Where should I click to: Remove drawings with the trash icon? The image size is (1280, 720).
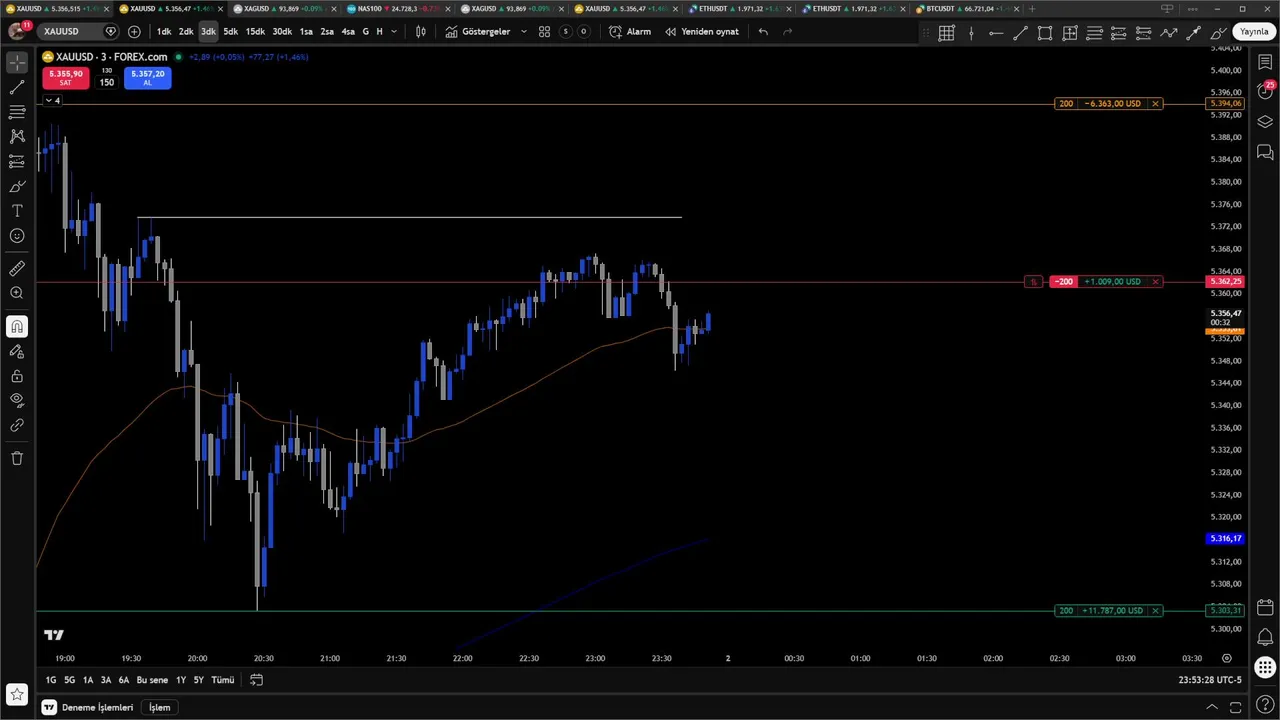[x=17, y=458]
